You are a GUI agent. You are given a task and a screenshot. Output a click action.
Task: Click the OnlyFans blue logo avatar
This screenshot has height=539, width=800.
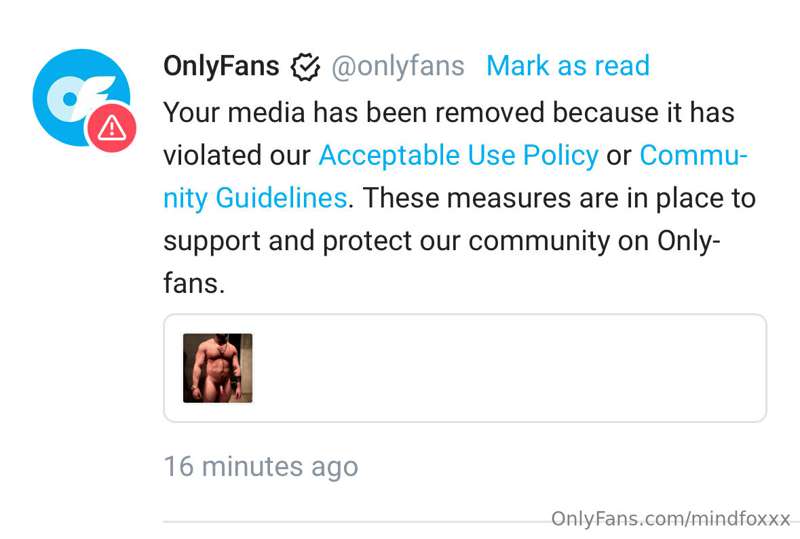[x=81, y=97]
